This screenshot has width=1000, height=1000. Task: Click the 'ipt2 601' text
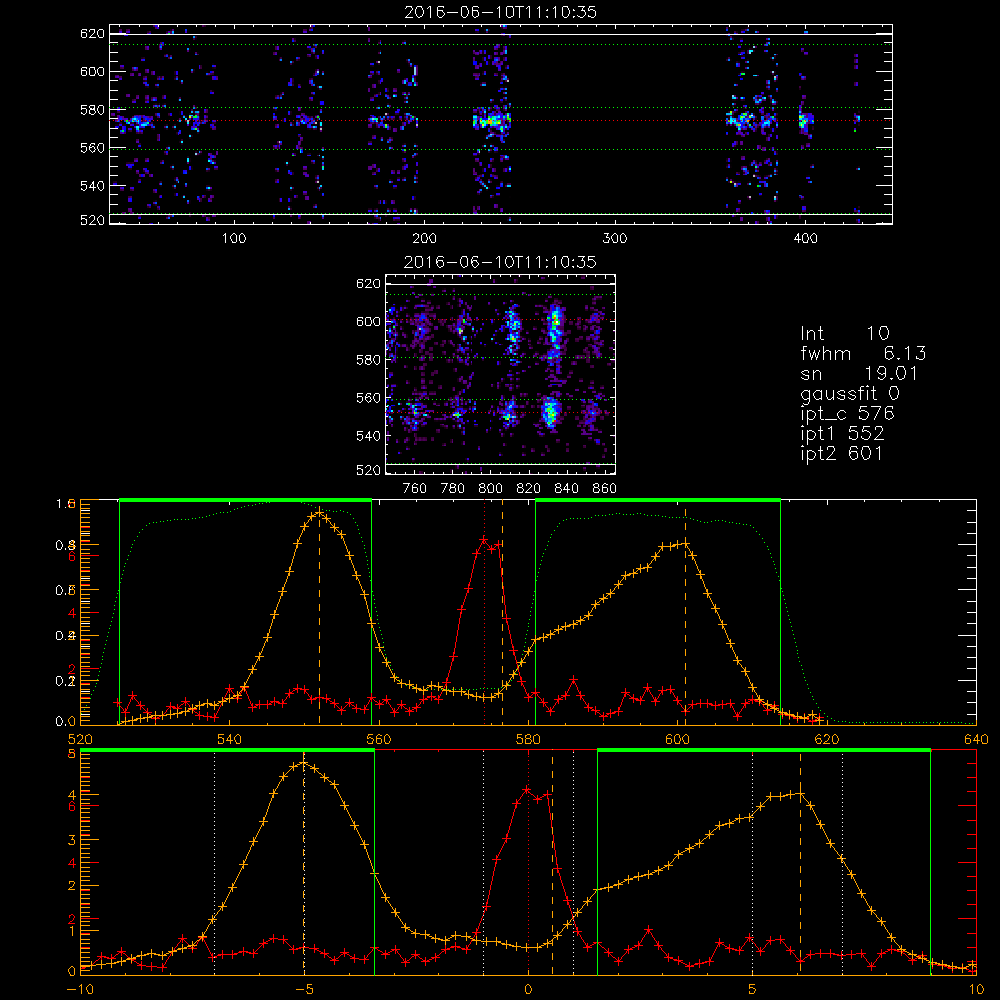click(x=842, y=453)
